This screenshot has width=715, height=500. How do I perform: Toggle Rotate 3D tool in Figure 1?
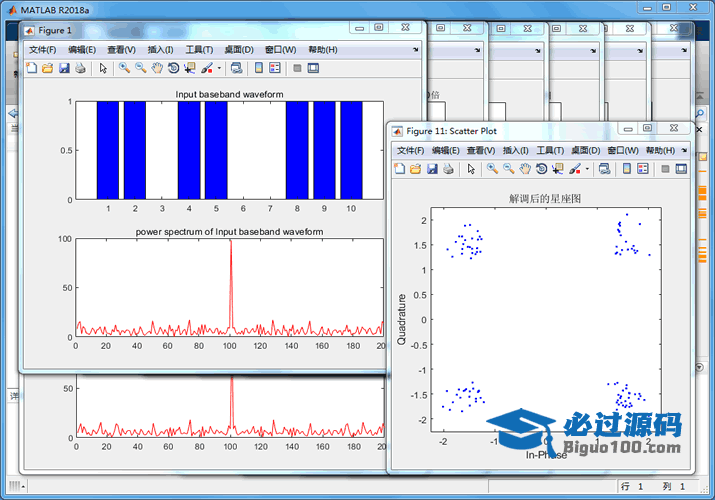click(173, 68)
